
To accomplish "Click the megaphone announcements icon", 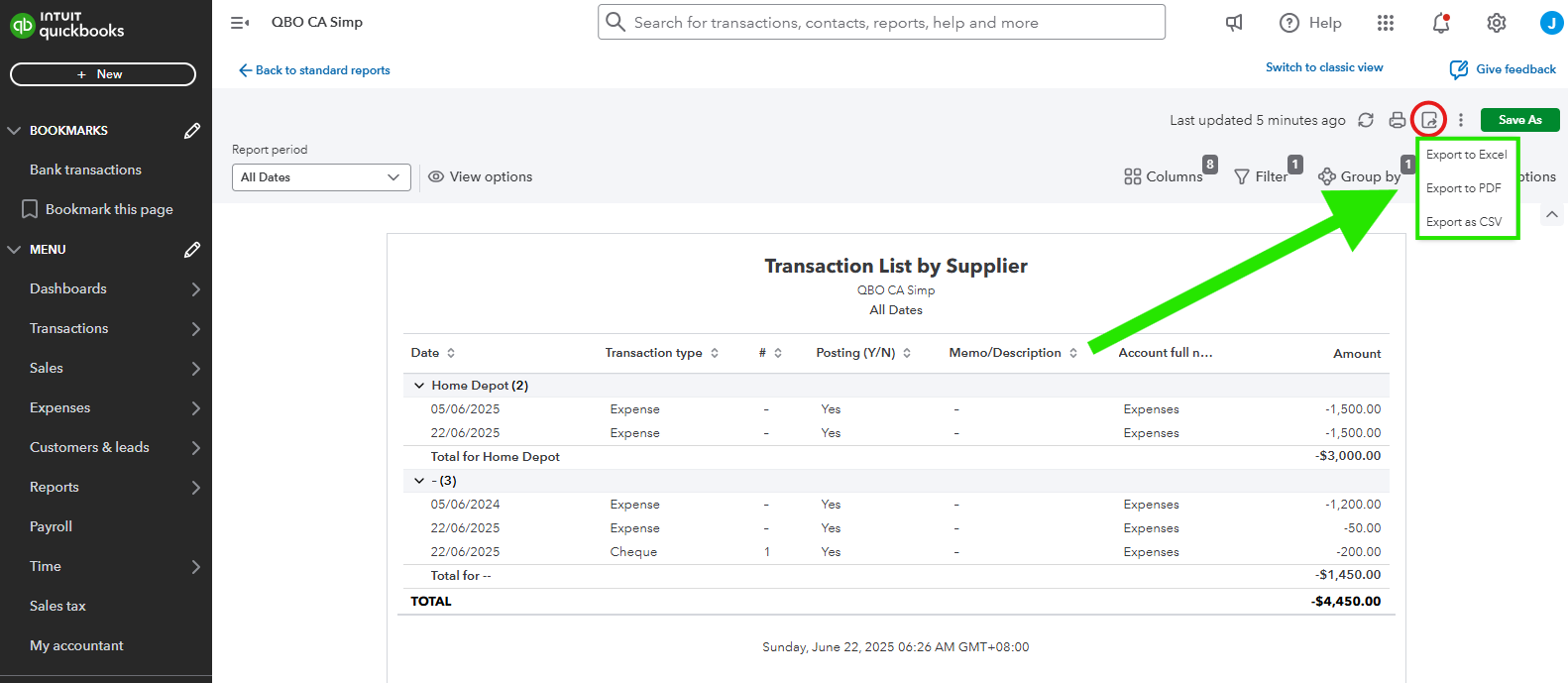I will click(1234, 23).
